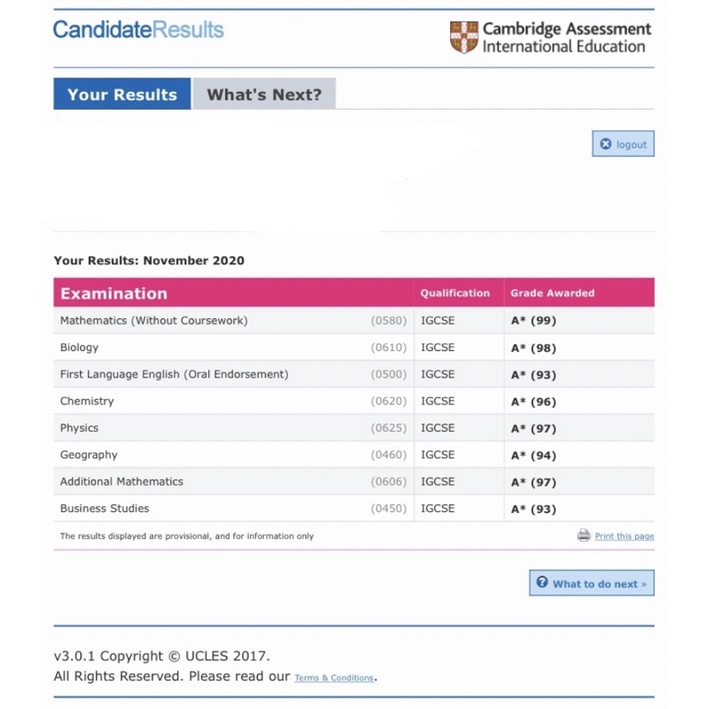709x709 pixels.
Task: Click the printer icon
Action: [x=584, y=535]
